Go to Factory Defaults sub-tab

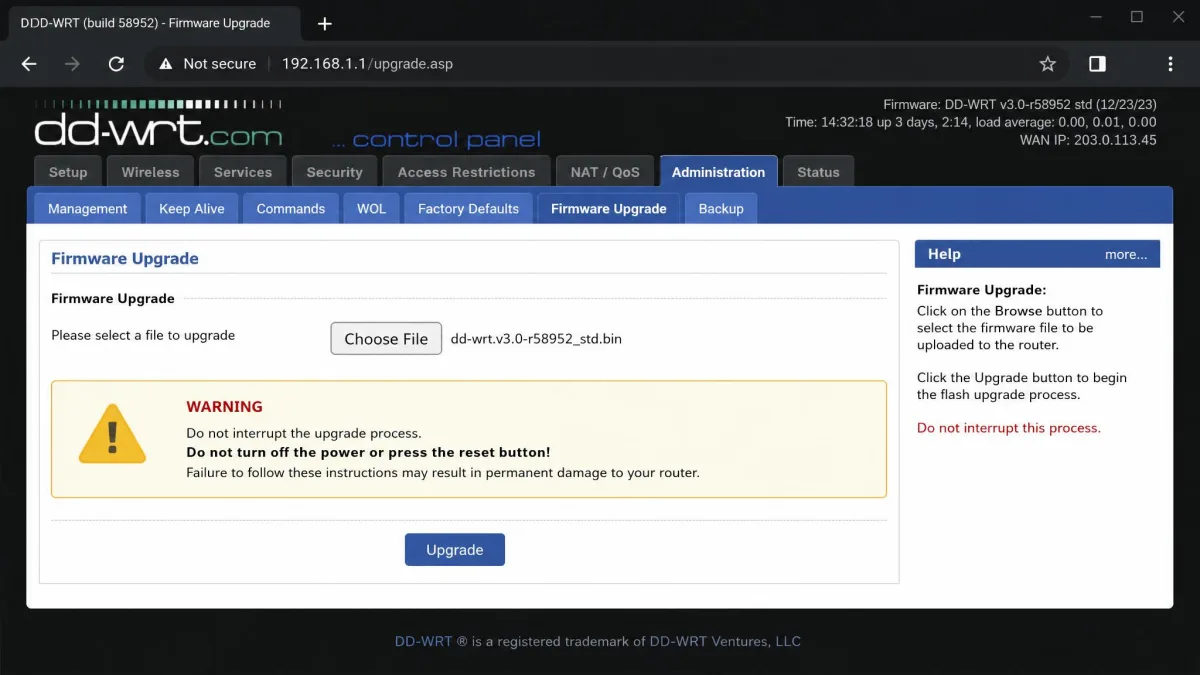pos(468,209)
